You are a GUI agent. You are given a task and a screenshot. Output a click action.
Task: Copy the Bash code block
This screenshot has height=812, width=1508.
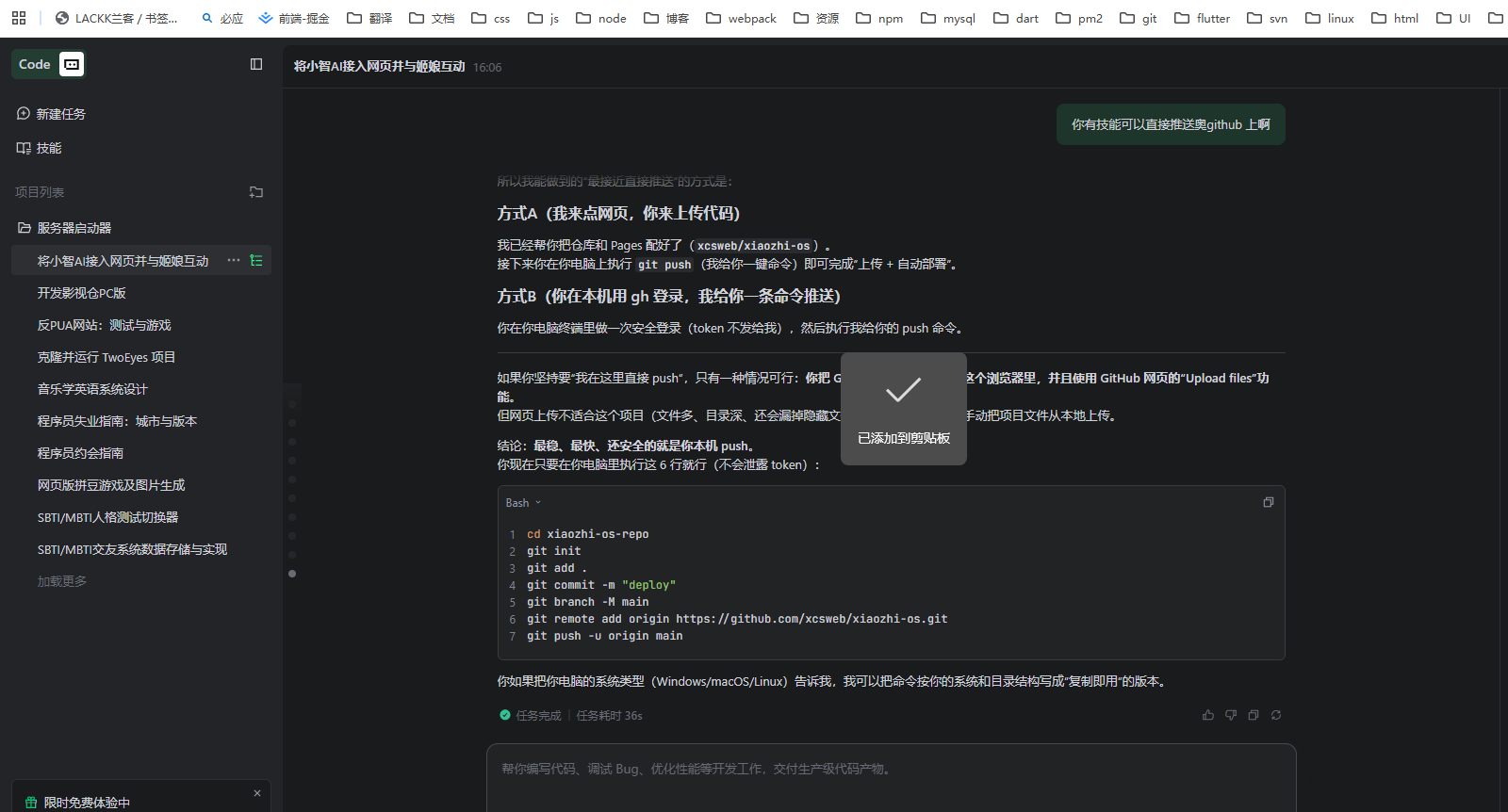pos(1268,502)
